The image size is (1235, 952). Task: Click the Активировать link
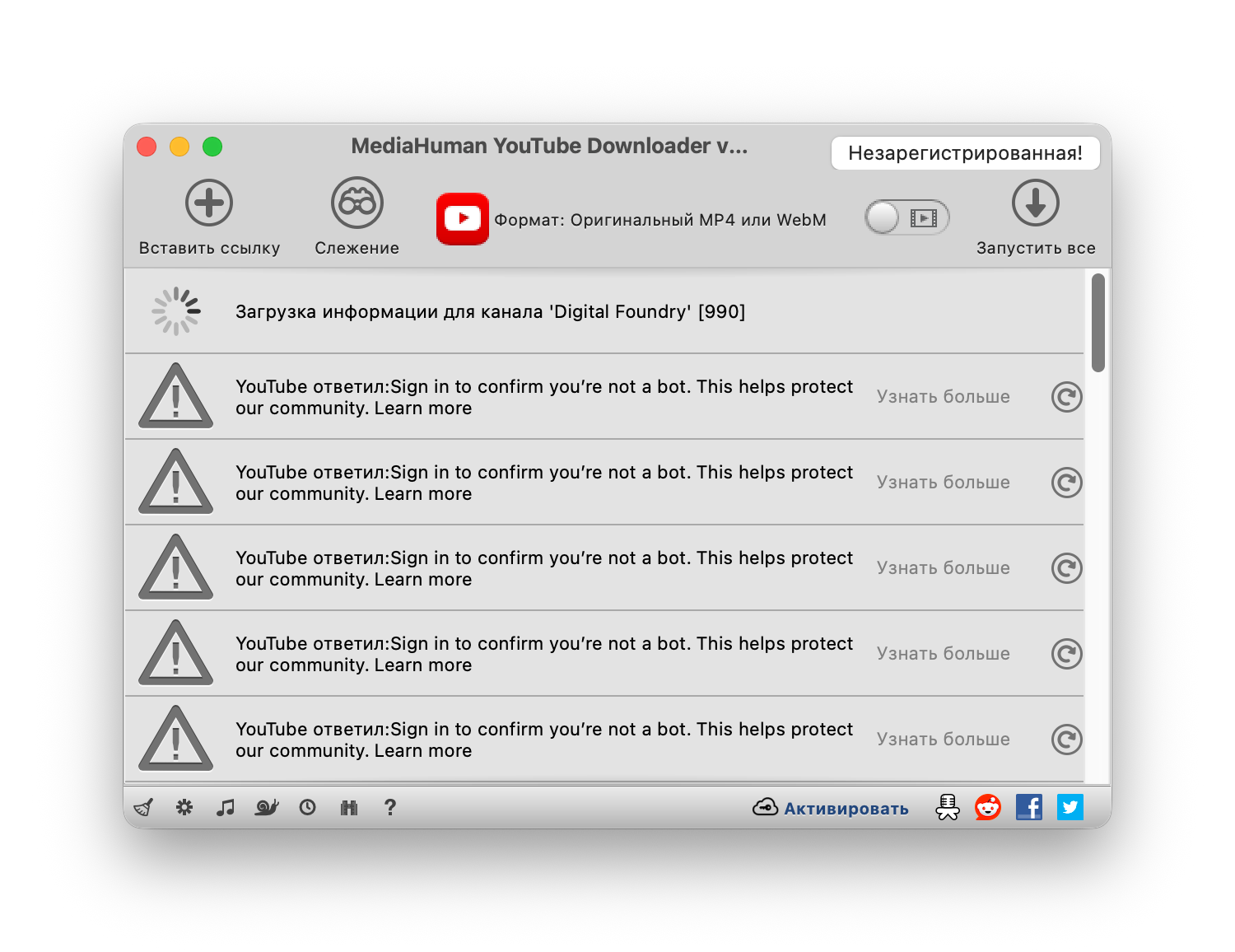(846, 809)
